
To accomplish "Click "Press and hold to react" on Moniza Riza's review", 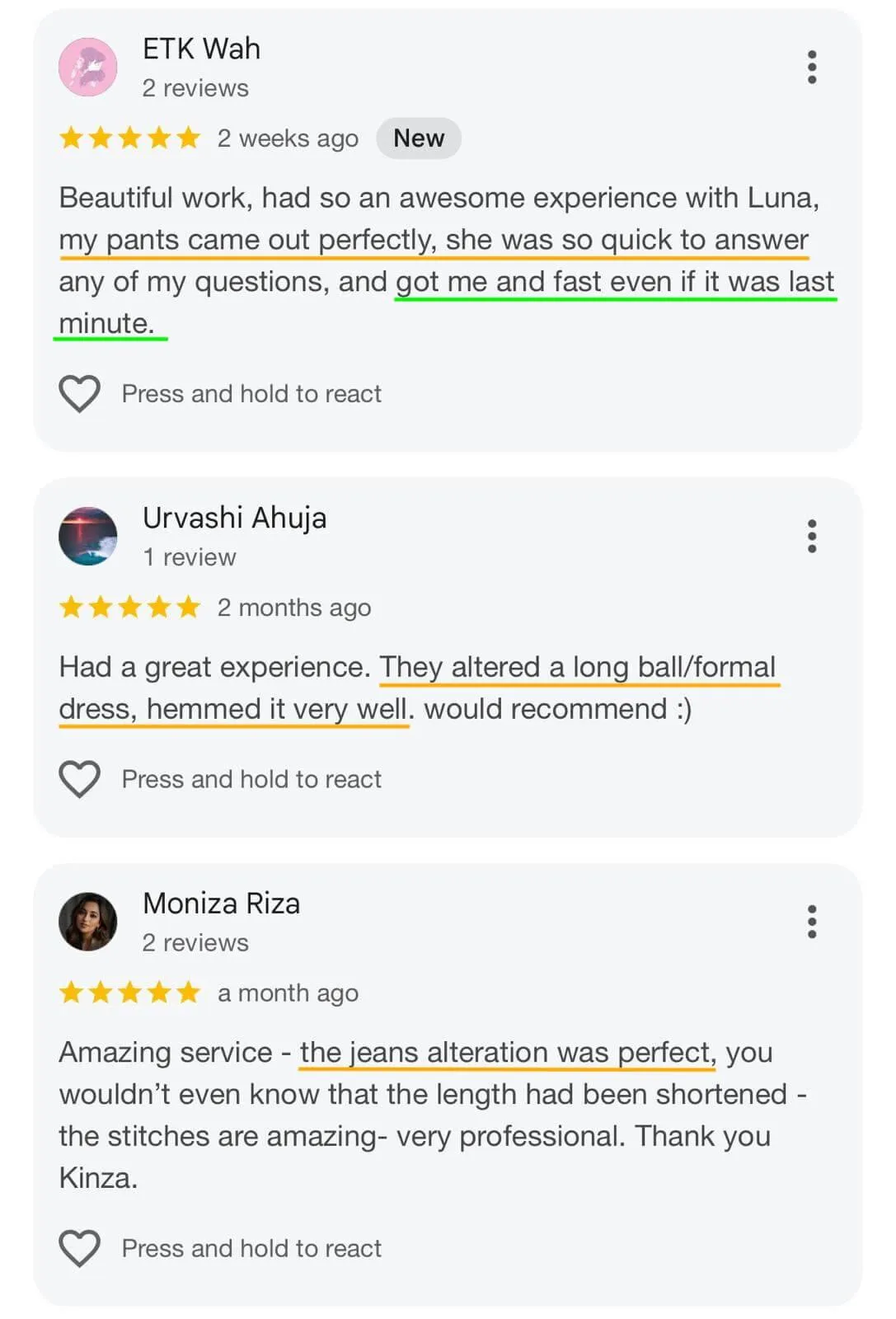I will point(251,1248).
